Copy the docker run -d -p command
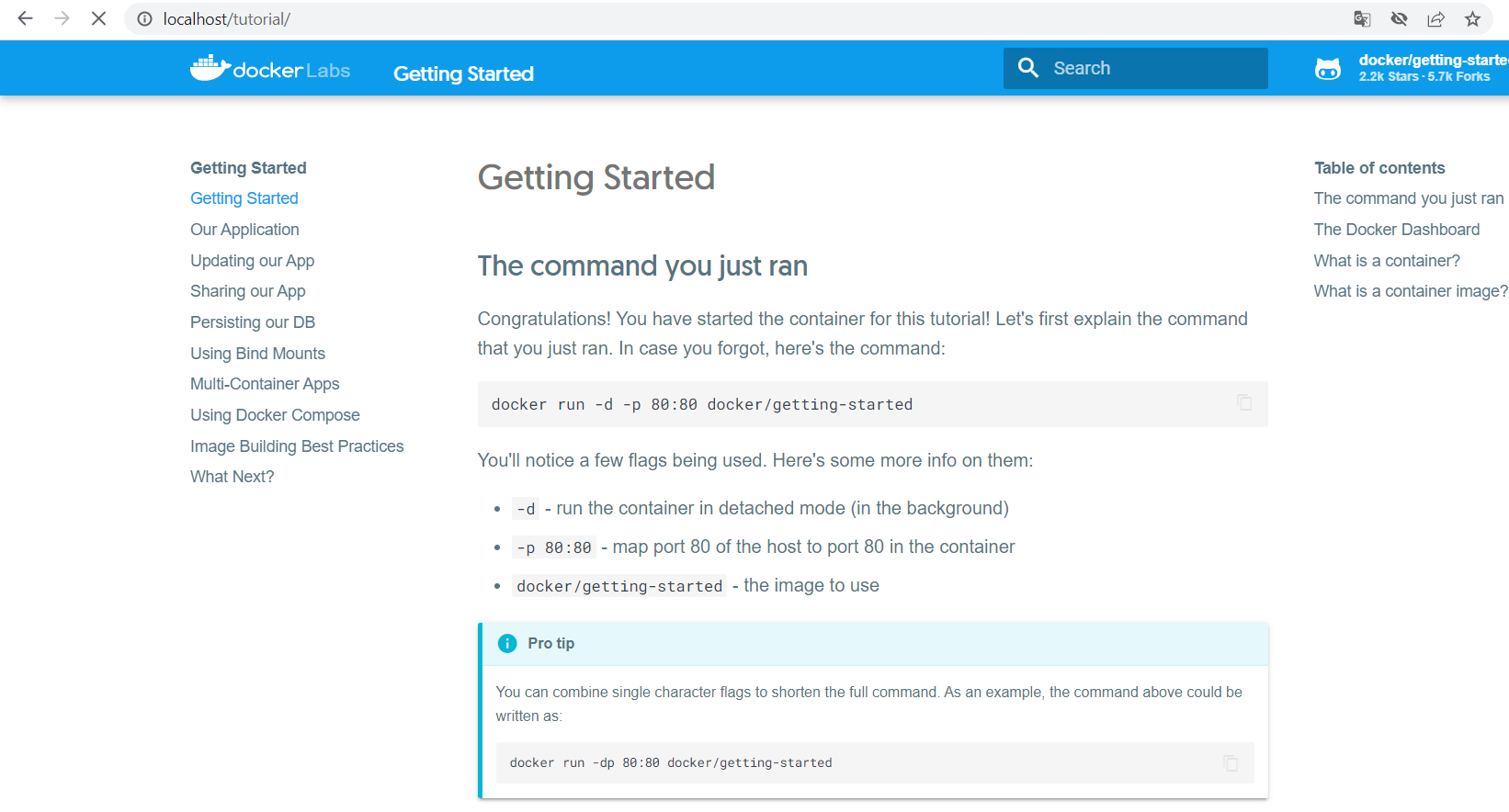1509x812 pixels. pos(1244,402)
